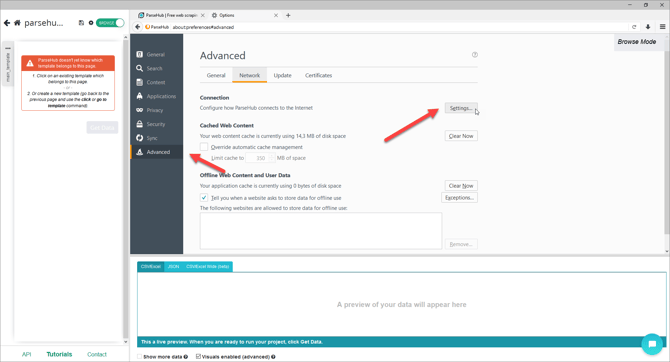Open the browser hamburger menu
The height and width of the screenshot is (362, 670).
(x=662, y=27)
